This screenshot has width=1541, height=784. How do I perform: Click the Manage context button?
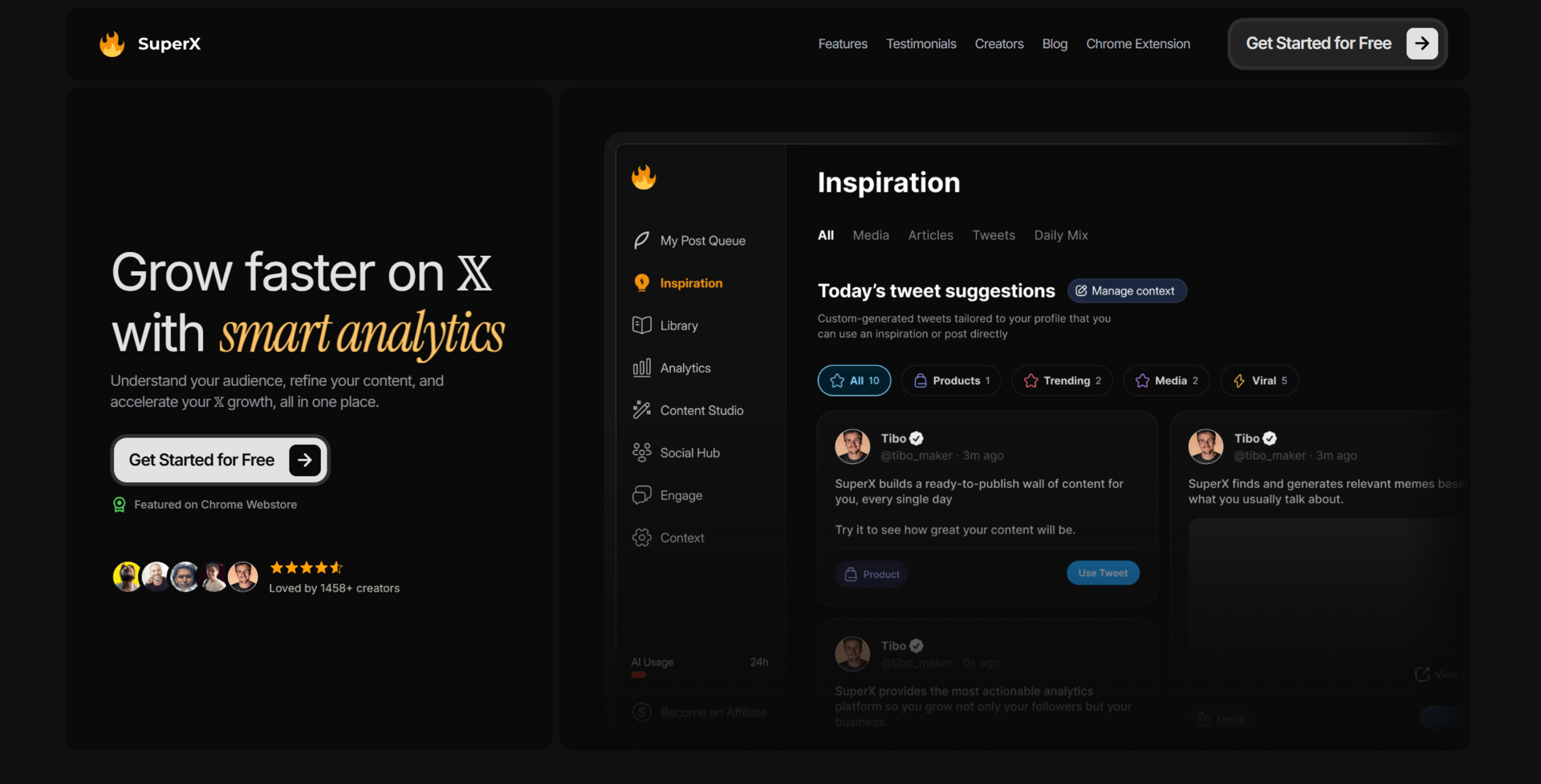[1127, 290]
